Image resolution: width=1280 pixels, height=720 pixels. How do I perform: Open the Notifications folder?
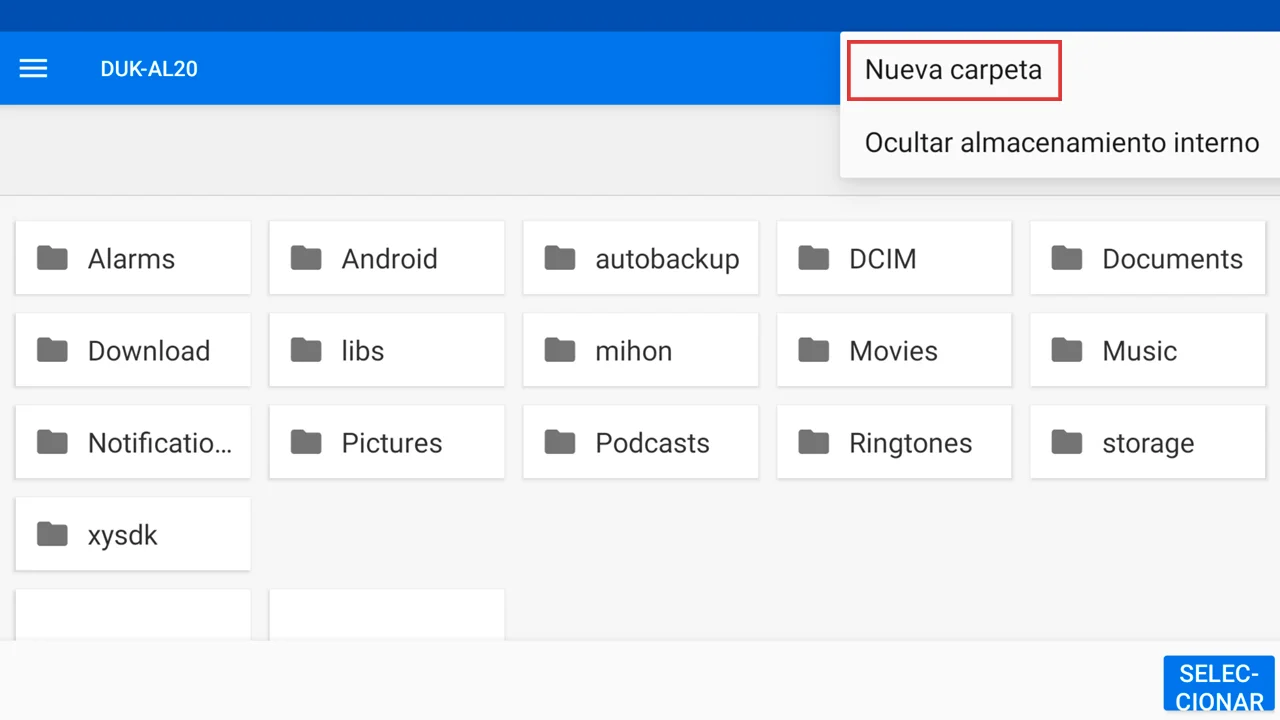click(133, 443)
